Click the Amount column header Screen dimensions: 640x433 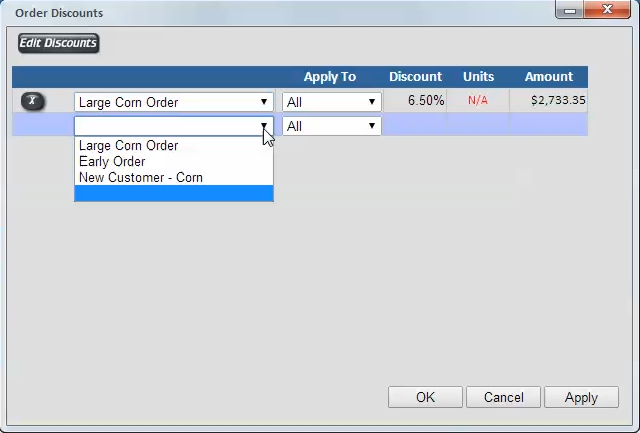tap(549, 77)
